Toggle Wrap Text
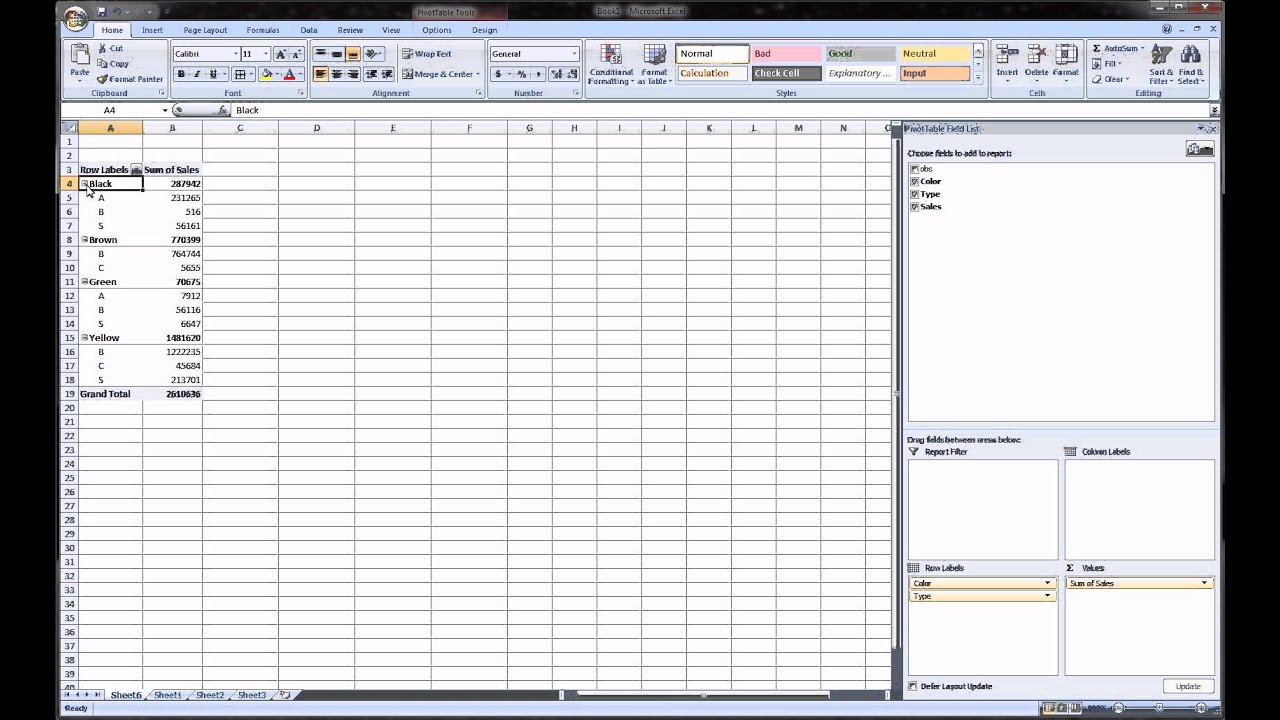This screenshot has width=1280, height=720. (427, 54)
